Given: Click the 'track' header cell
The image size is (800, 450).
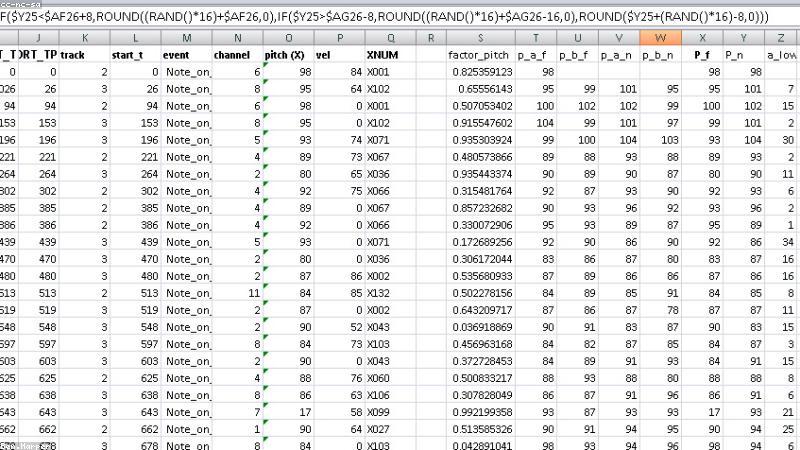Looking at the screenshot, I should (x=85, y=55).
